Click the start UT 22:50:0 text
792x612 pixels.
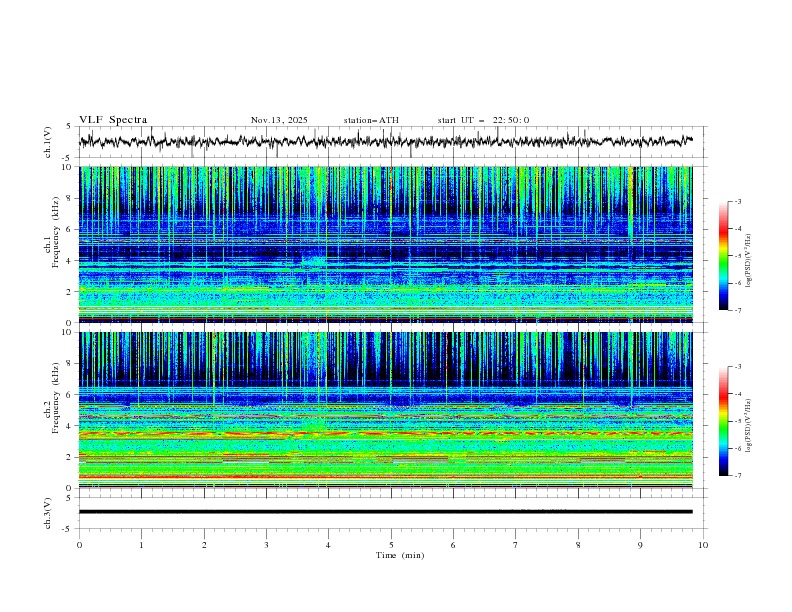pos(483,120)
